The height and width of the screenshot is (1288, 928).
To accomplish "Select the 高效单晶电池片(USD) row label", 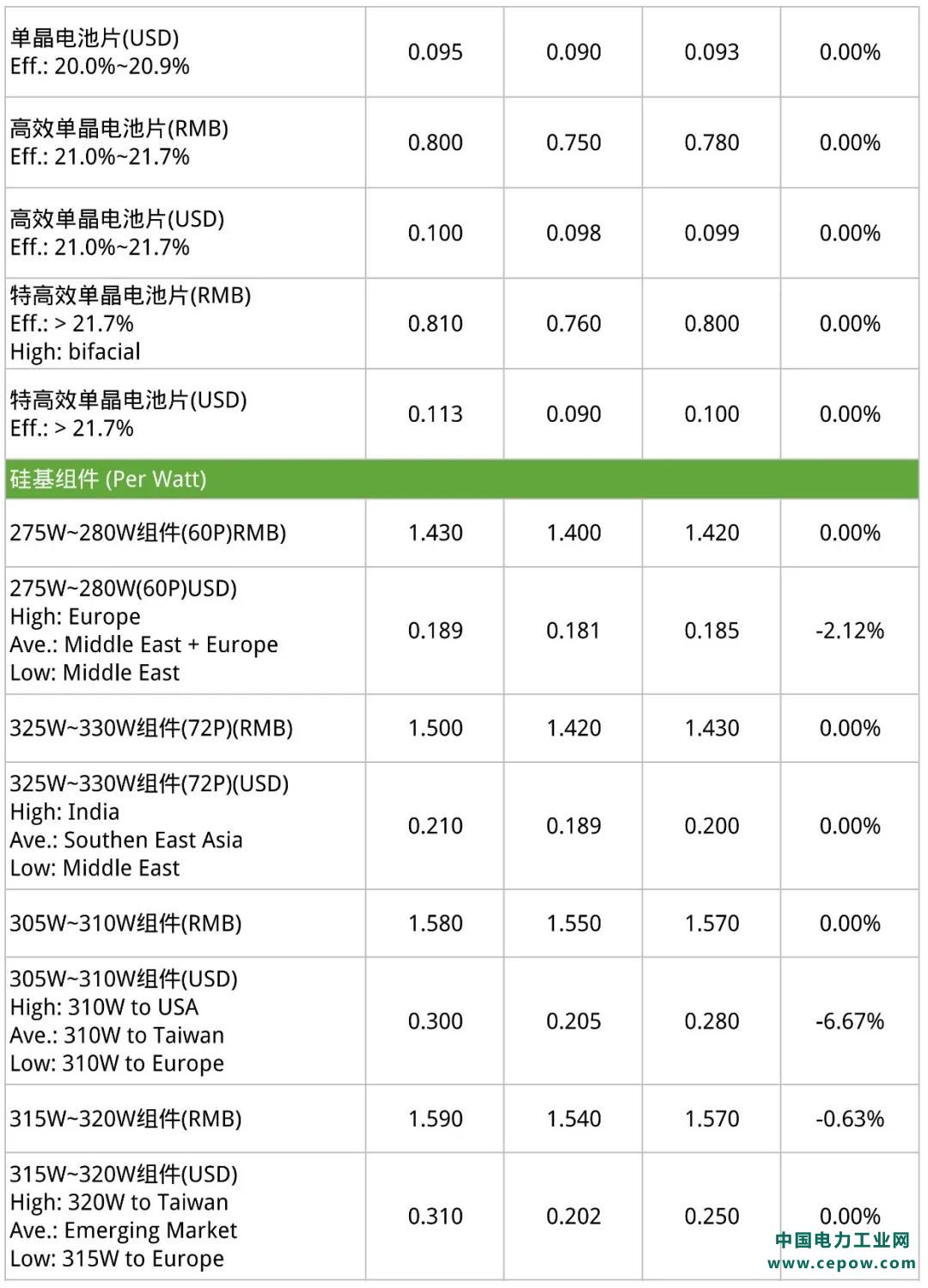I will click(117, 219).
